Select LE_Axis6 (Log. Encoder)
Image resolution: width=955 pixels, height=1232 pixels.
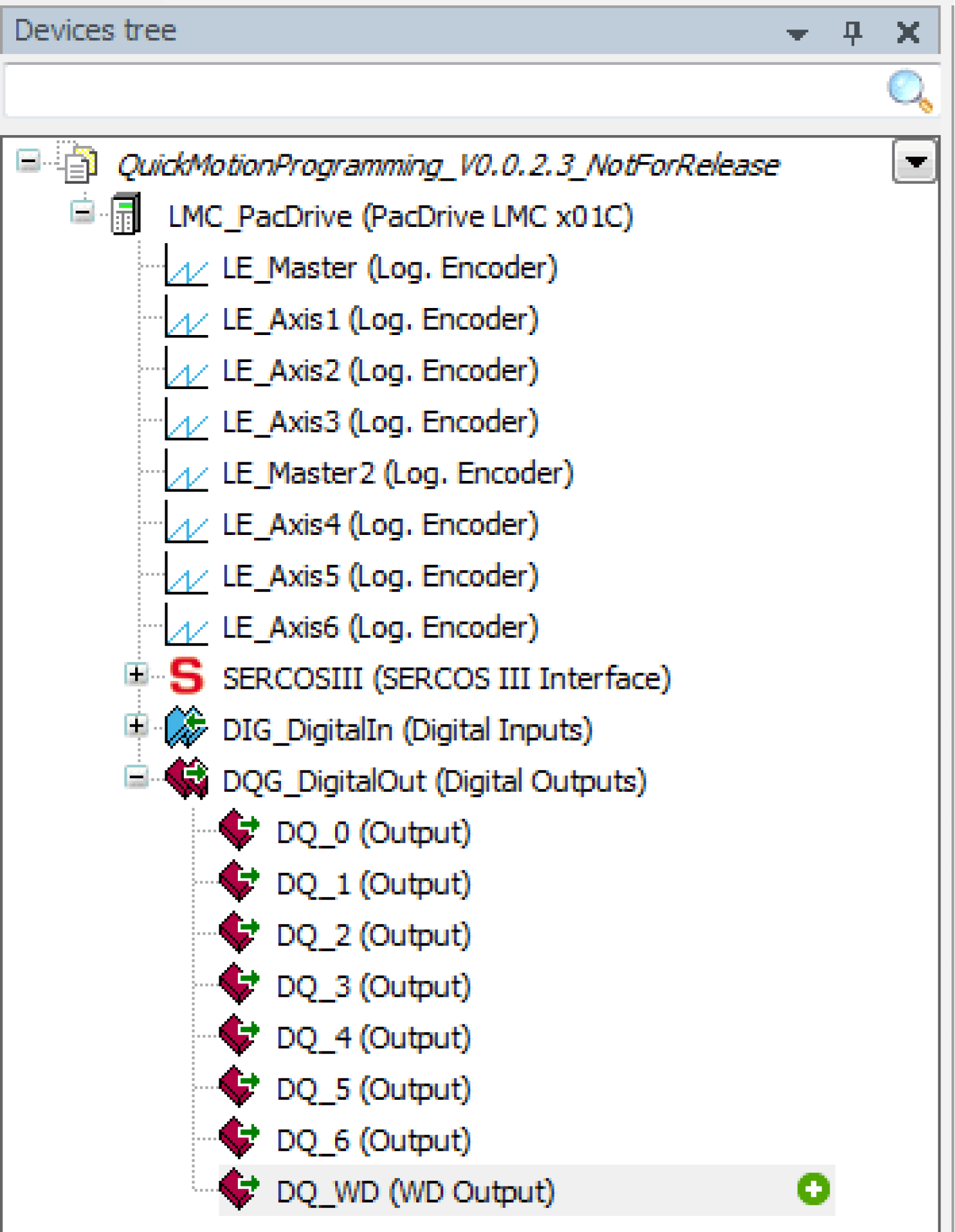point(380,627)
